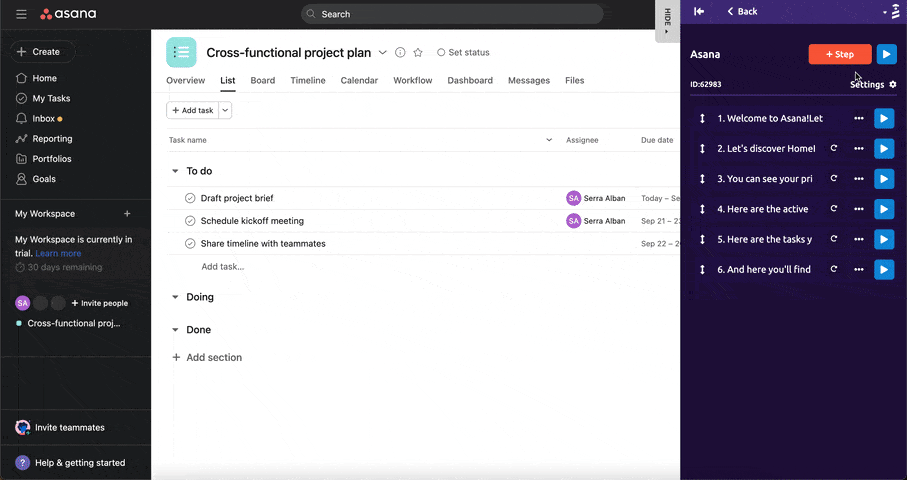
Task: Click the Create button
Action: click(x=42, y=51)
